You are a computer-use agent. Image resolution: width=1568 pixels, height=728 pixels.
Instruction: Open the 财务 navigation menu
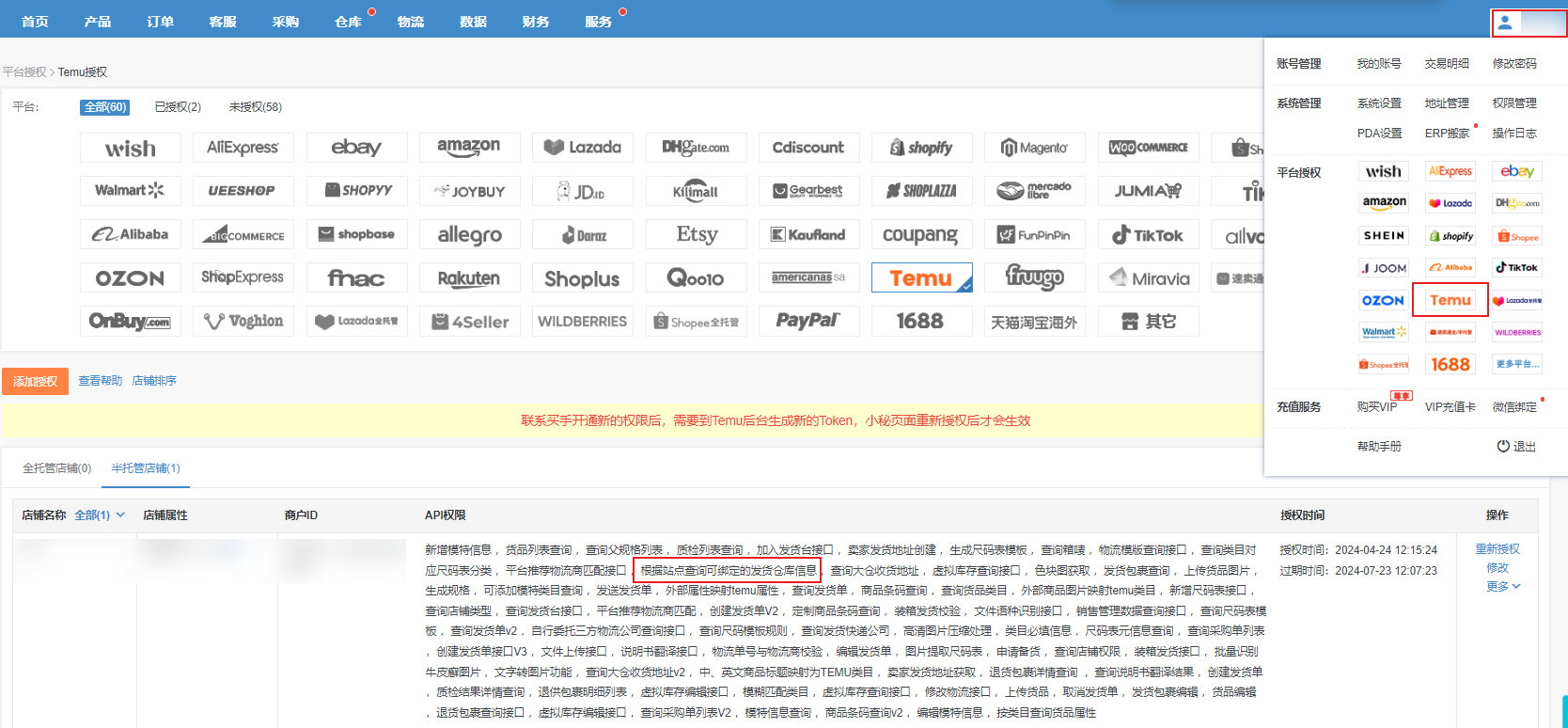(x=536, y=22)
